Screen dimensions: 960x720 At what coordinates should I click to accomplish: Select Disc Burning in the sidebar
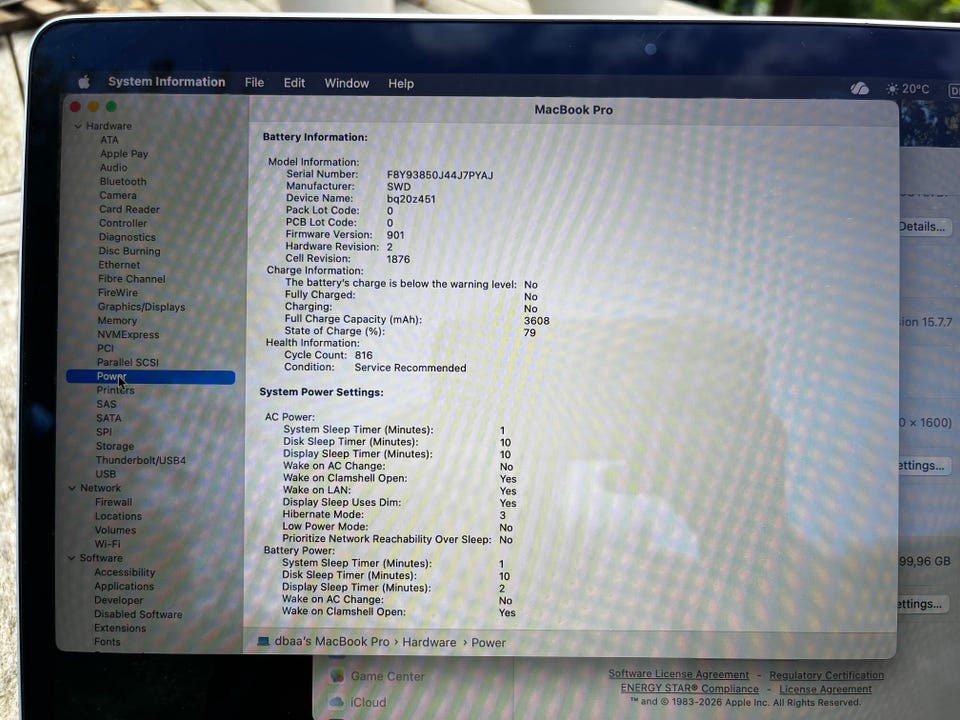pos(129,251)
